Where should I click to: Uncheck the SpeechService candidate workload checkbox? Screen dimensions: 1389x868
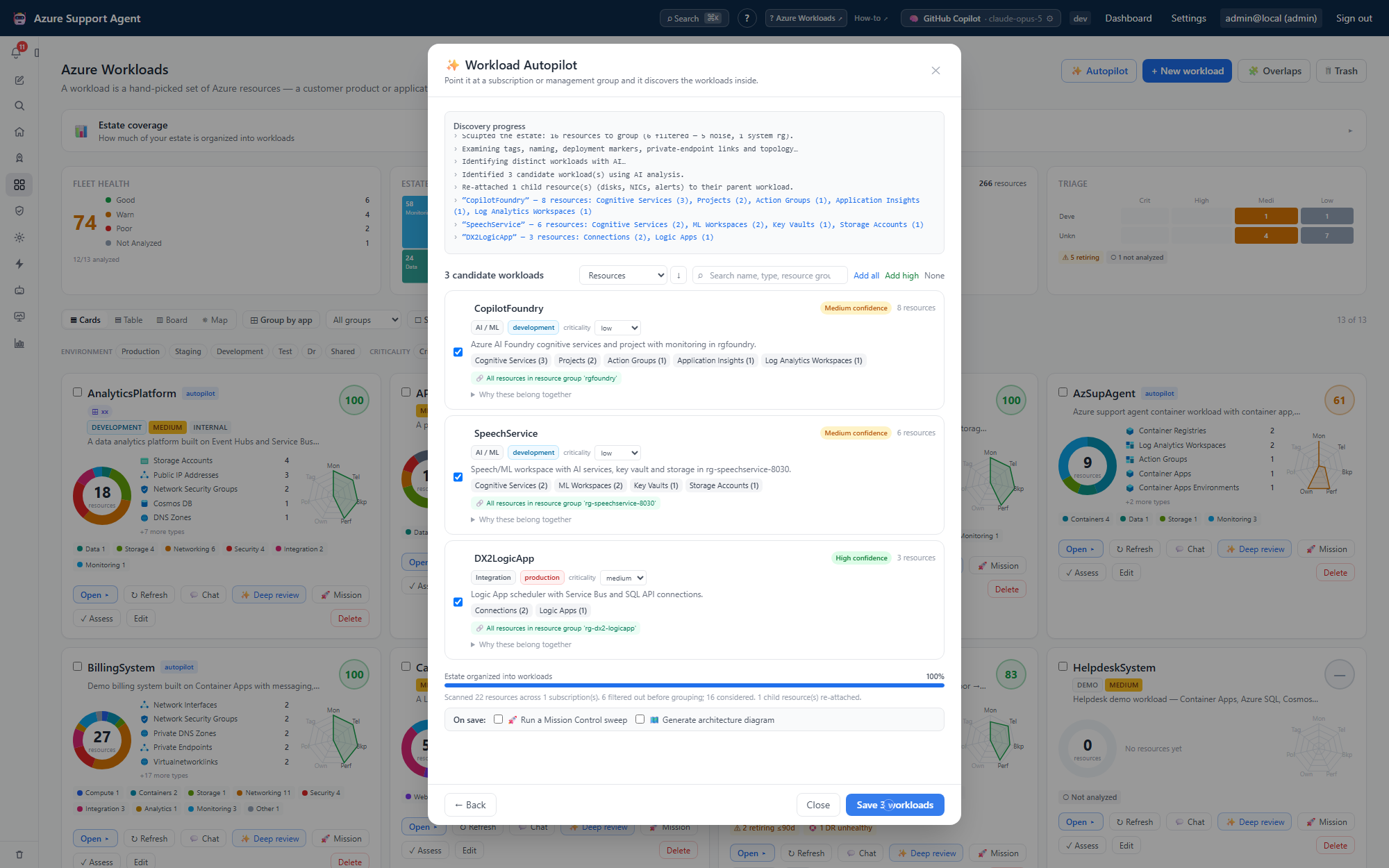[x=458, y=477]
